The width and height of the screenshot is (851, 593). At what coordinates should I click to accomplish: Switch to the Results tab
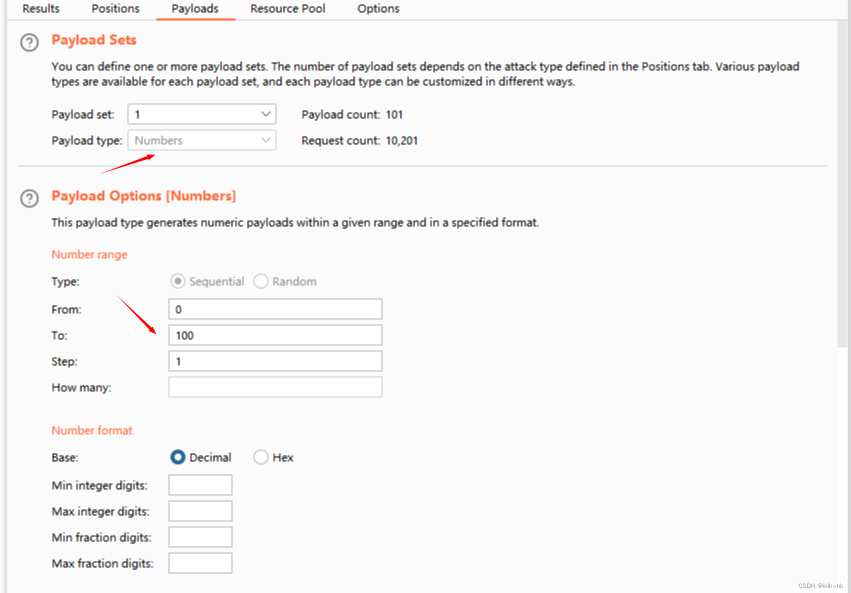41,9
